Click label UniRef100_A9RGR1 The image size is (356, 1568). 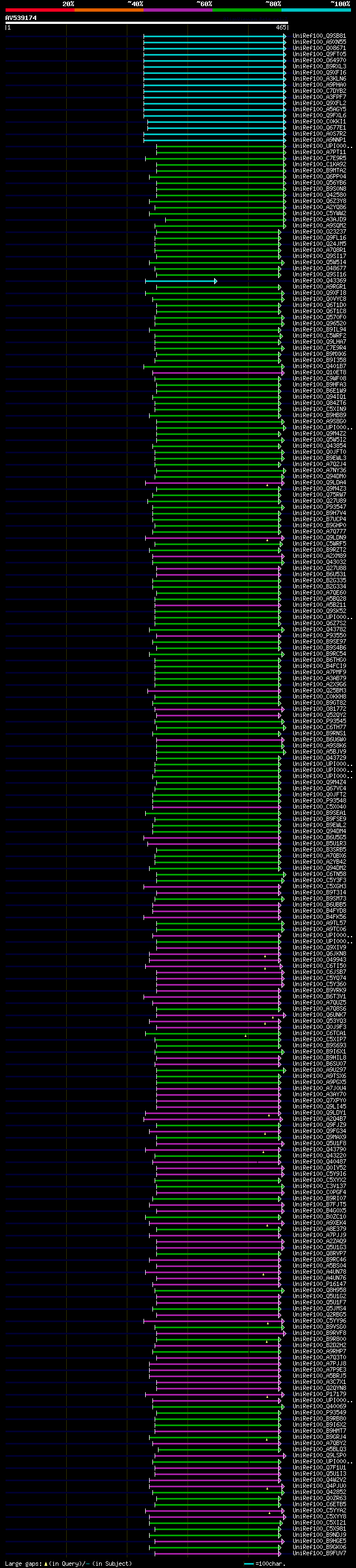click(x=319, y=286)
